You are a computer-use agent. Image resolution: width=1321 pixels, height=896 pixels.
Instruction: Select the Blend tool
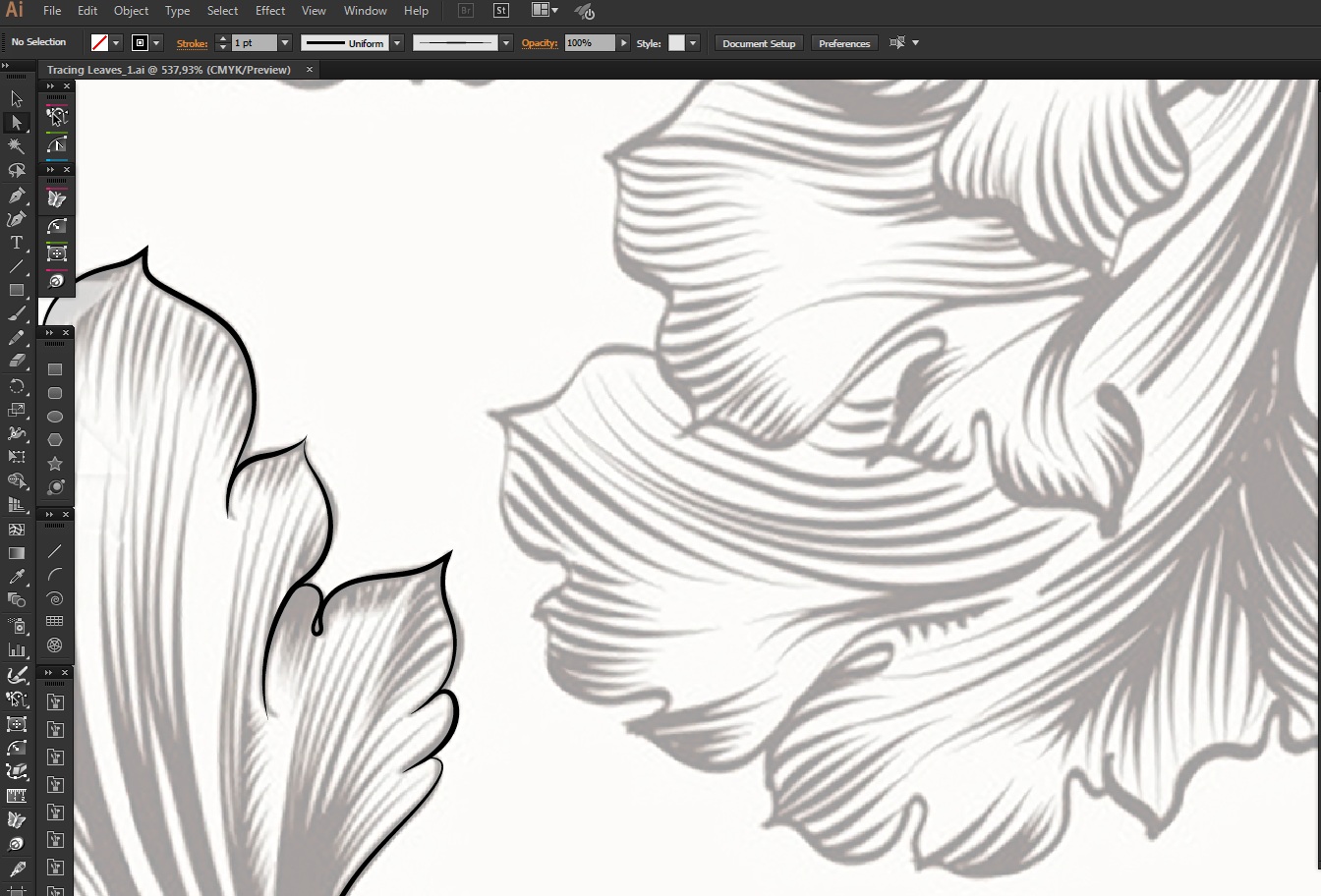coord(17,600)
